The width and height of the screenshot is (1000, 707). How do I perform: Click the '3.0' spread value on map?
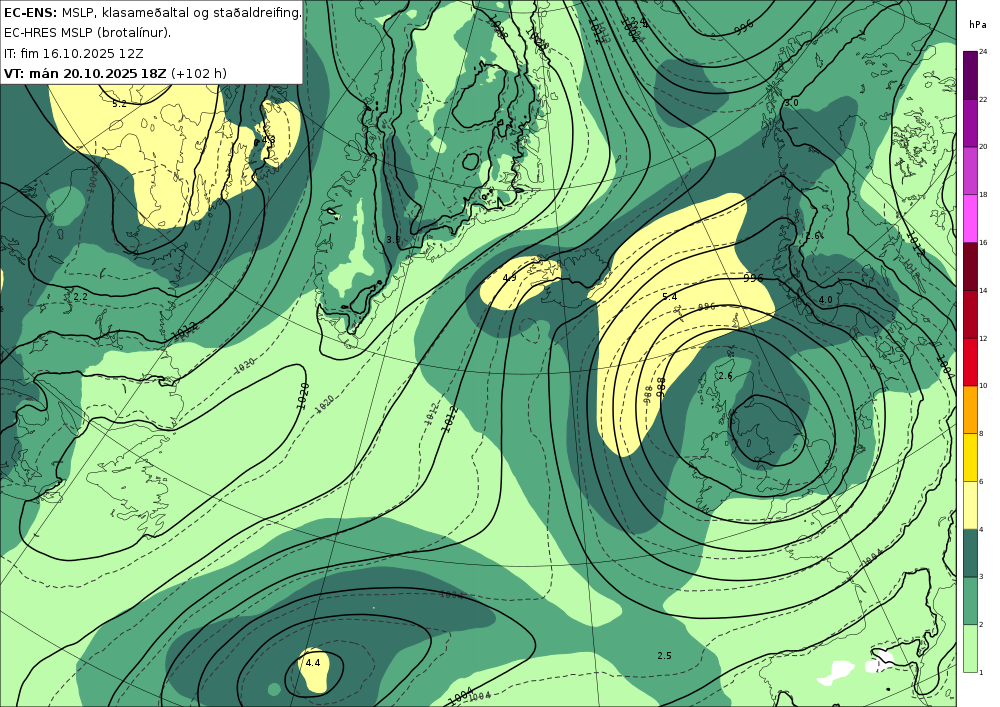[791, 103]
